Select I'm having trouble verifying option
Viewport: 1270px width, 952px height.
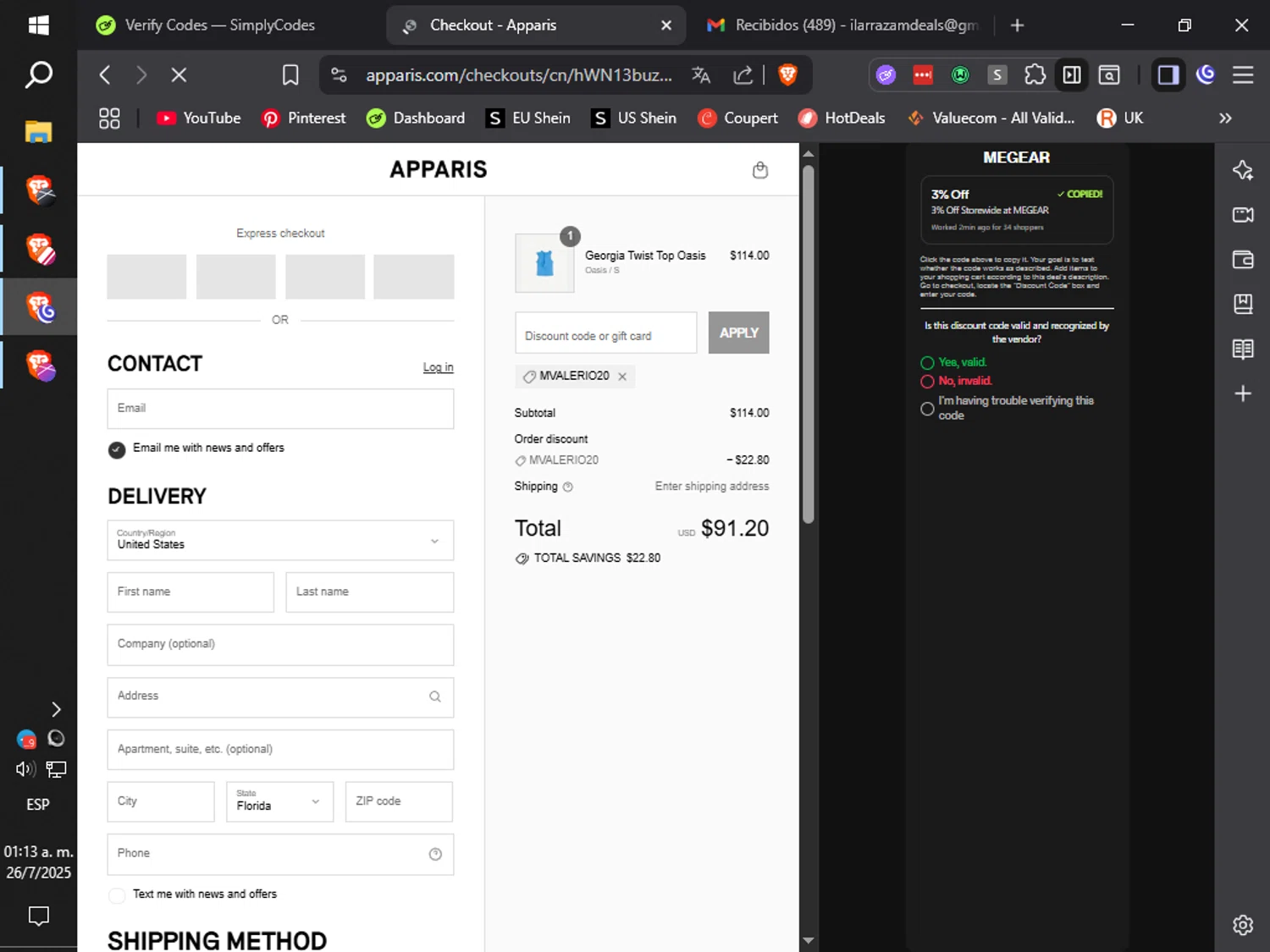tap(927, 409)
